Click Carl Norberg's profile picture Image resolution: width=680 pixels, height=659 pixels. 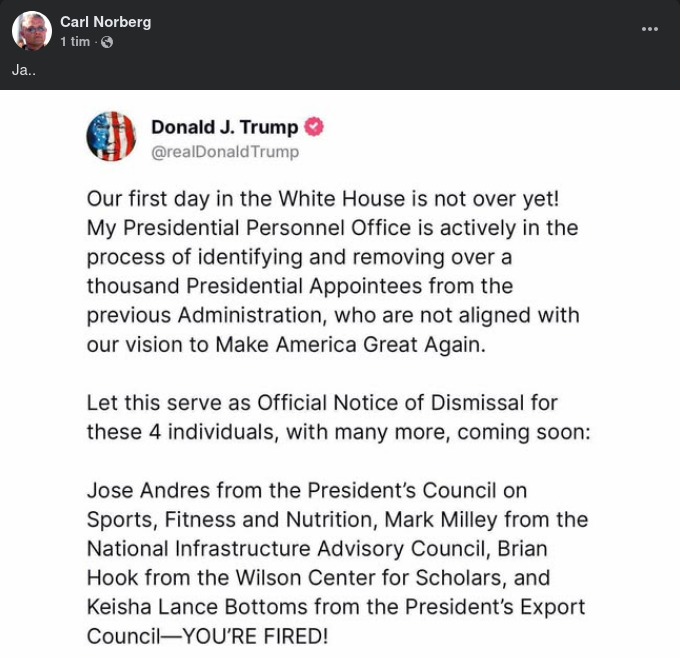pos(32,31)
